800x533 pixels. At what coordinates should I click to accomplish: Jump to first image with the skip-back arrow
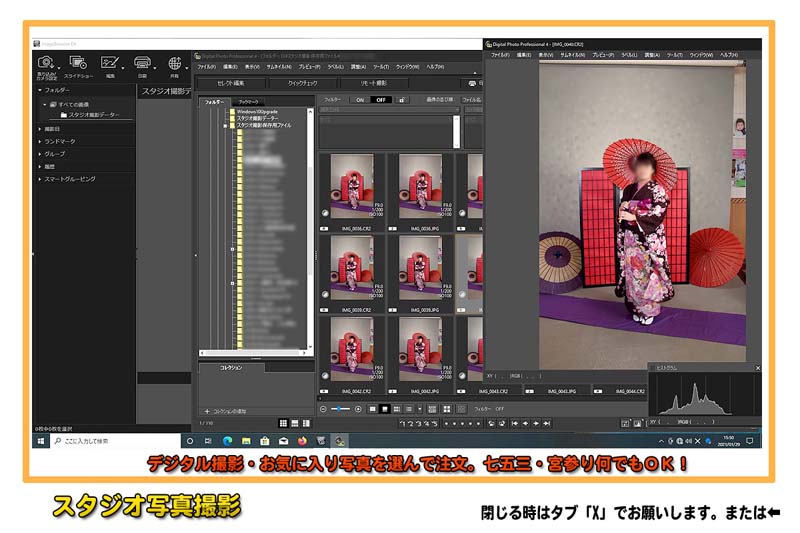515,423
